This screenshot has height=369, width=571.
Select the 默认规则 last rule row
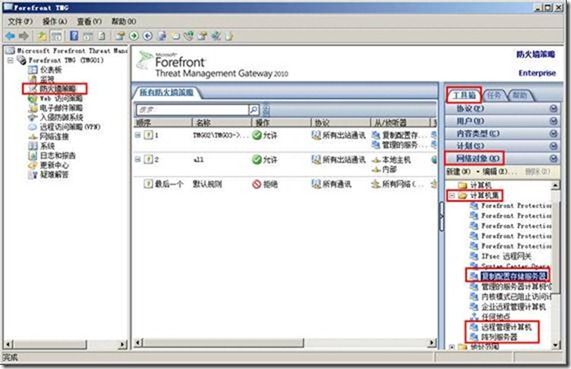pyautogui.click(x=284, y=184)
